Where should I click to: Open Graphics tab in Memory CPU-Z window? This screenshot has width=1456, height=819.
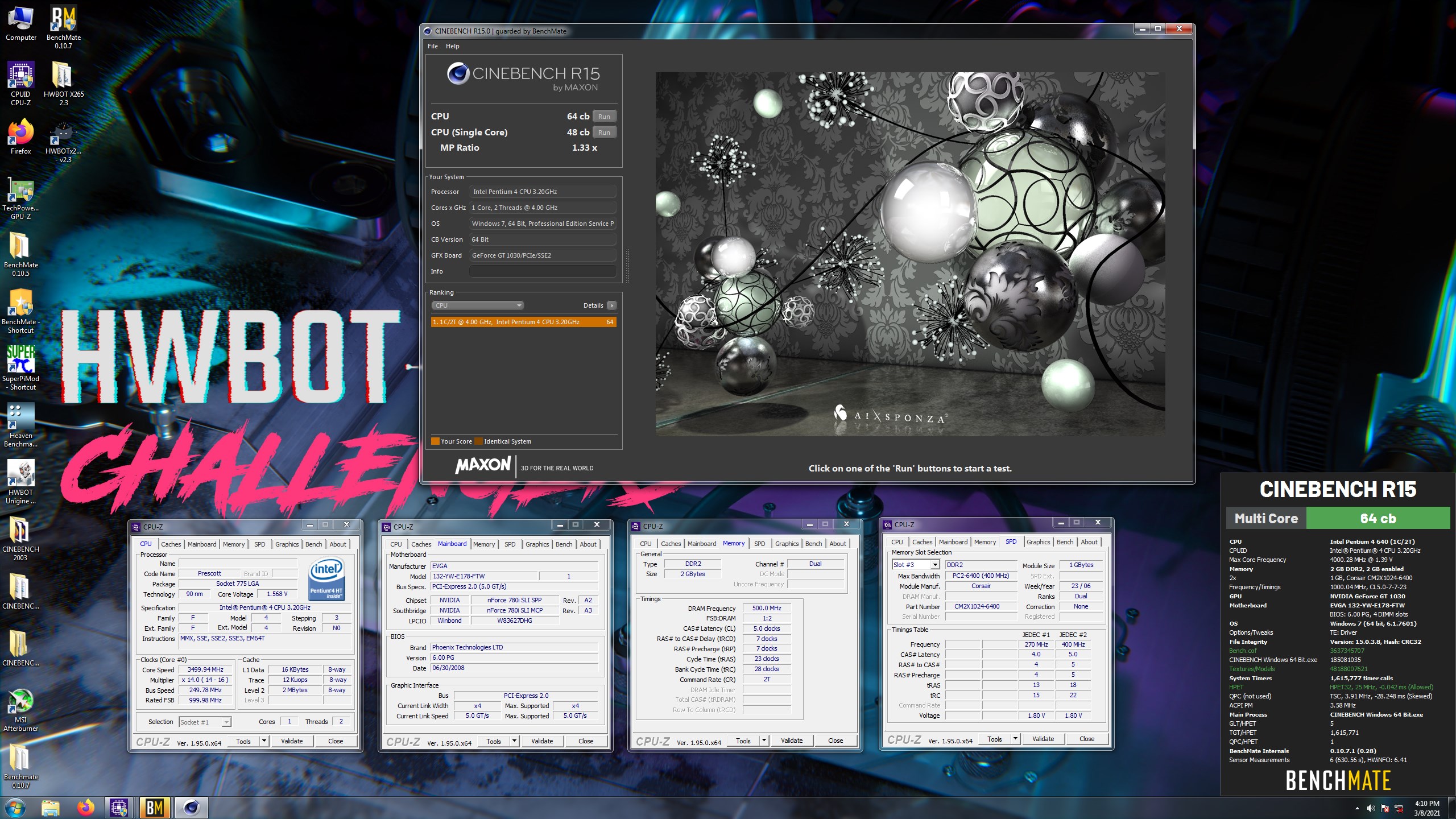pos(787,544)
